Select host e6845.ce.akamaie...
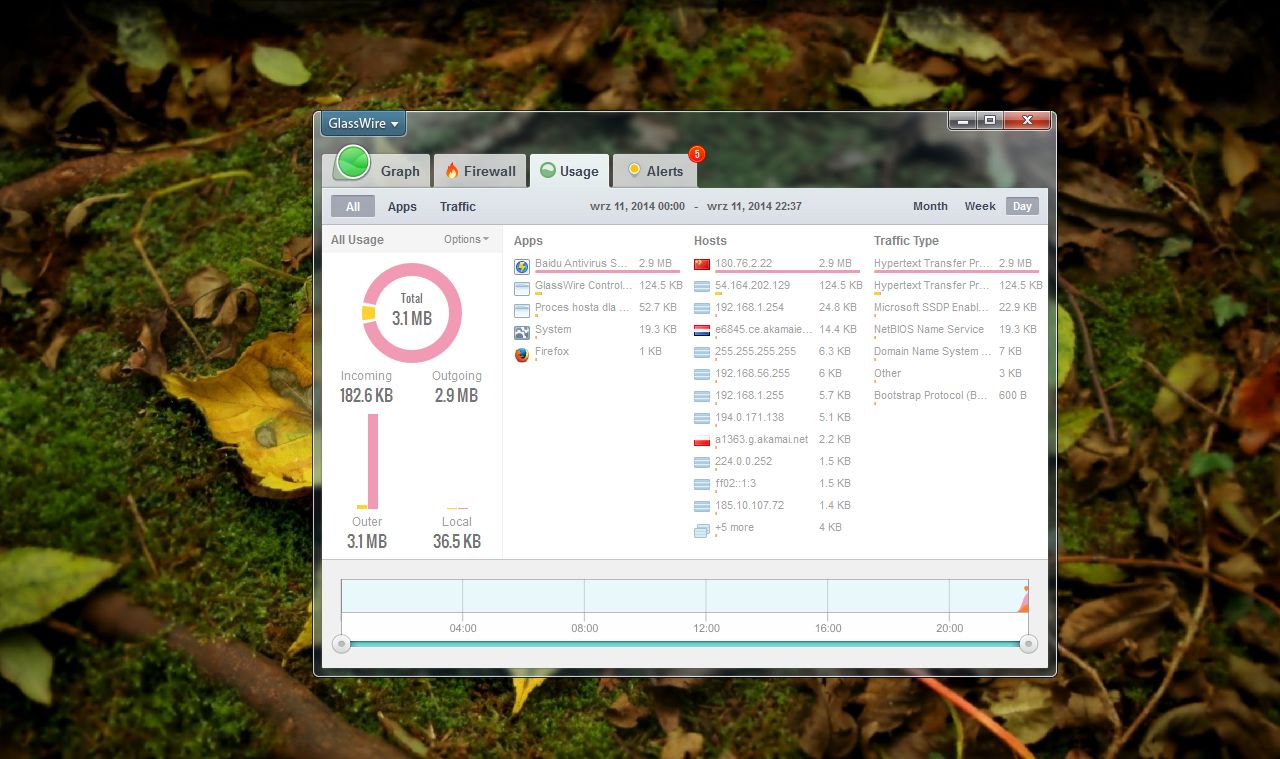Viewport: 1280px width, 759px height. 777,330
